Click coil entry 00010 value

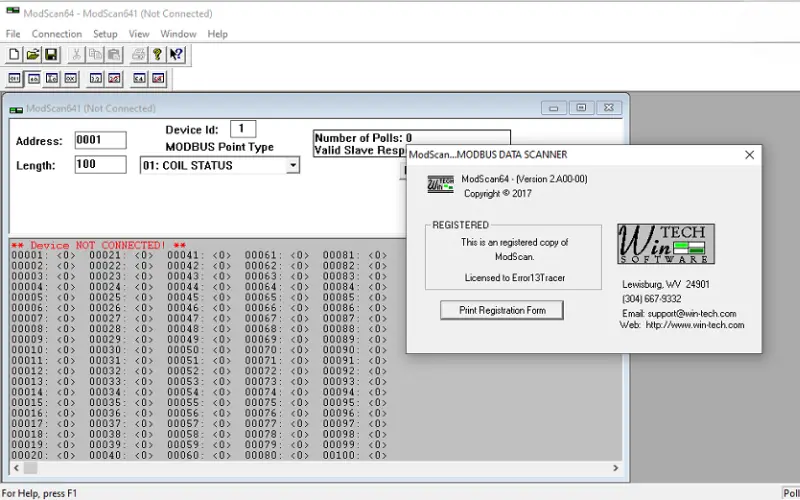[66, 350]
